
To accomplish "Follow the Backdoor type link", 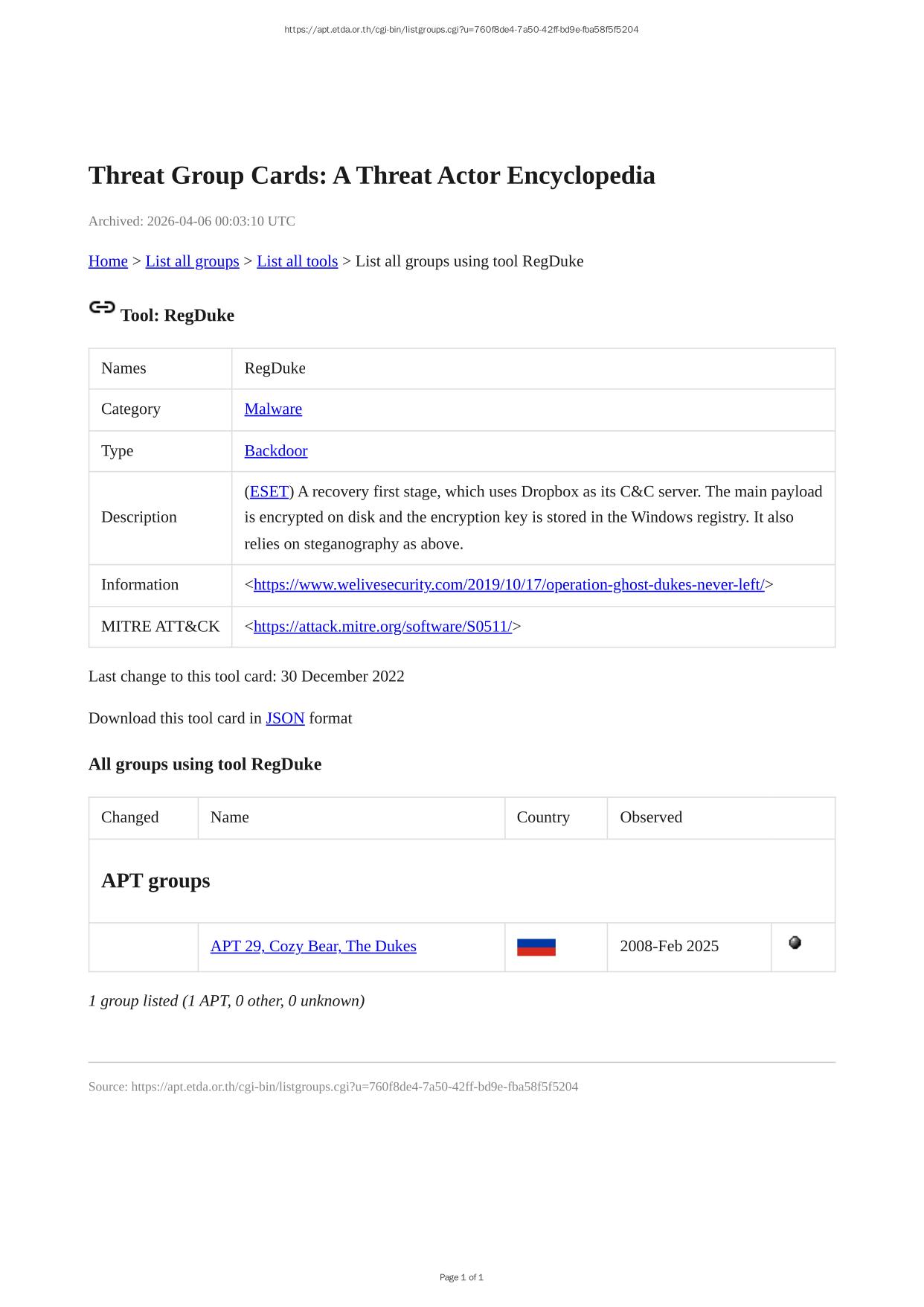I will pyautogui.click(x=275, y=451).
